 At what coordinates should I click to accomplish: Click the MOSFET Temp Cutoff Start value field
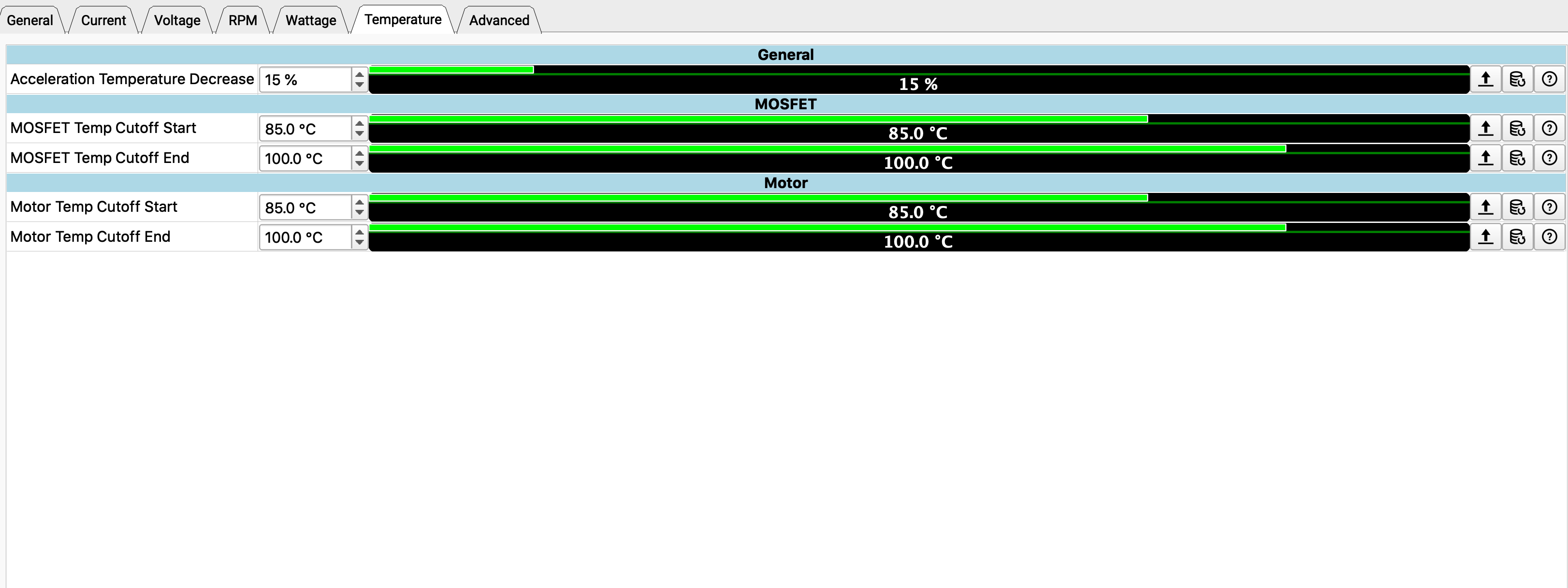pos(305,129)
